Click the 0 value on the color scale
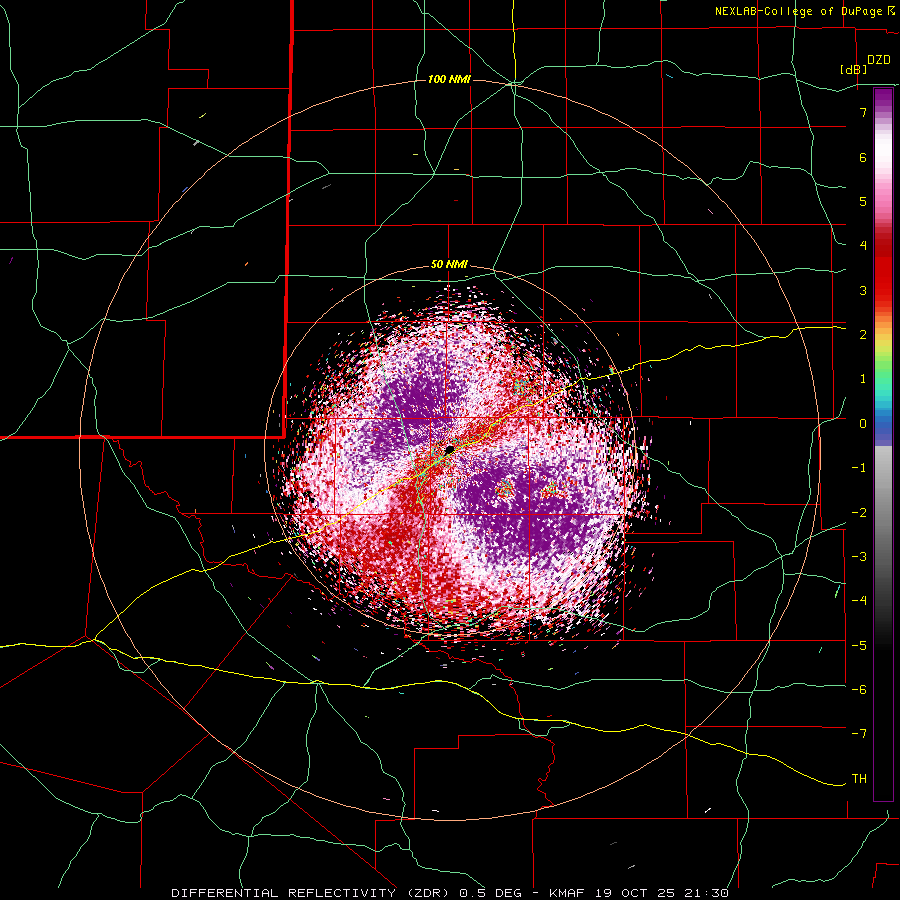 863,424
